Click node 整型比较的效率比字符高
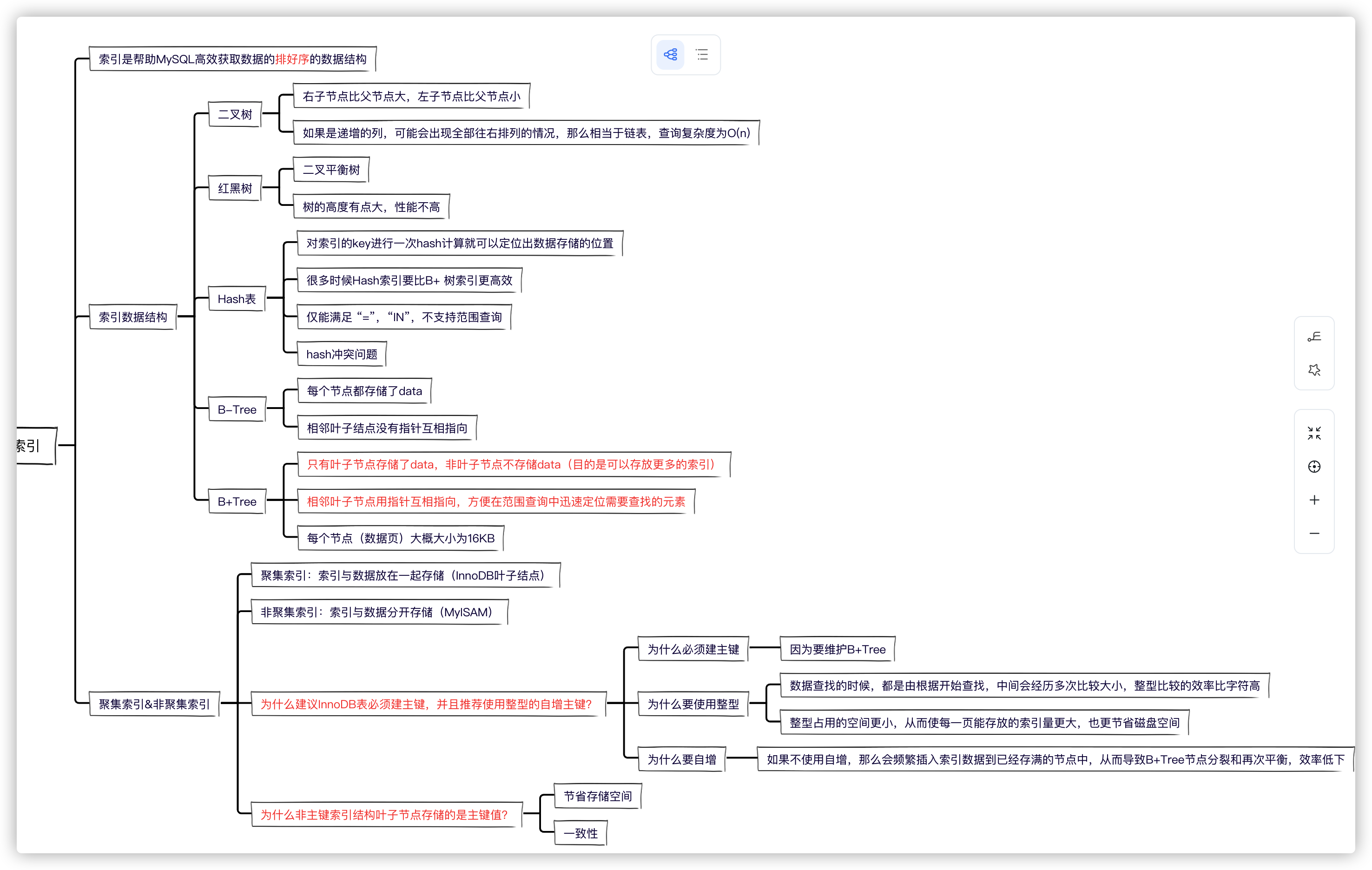Viewport: 1372px width, 870px height. click(x=1024, y=685)
